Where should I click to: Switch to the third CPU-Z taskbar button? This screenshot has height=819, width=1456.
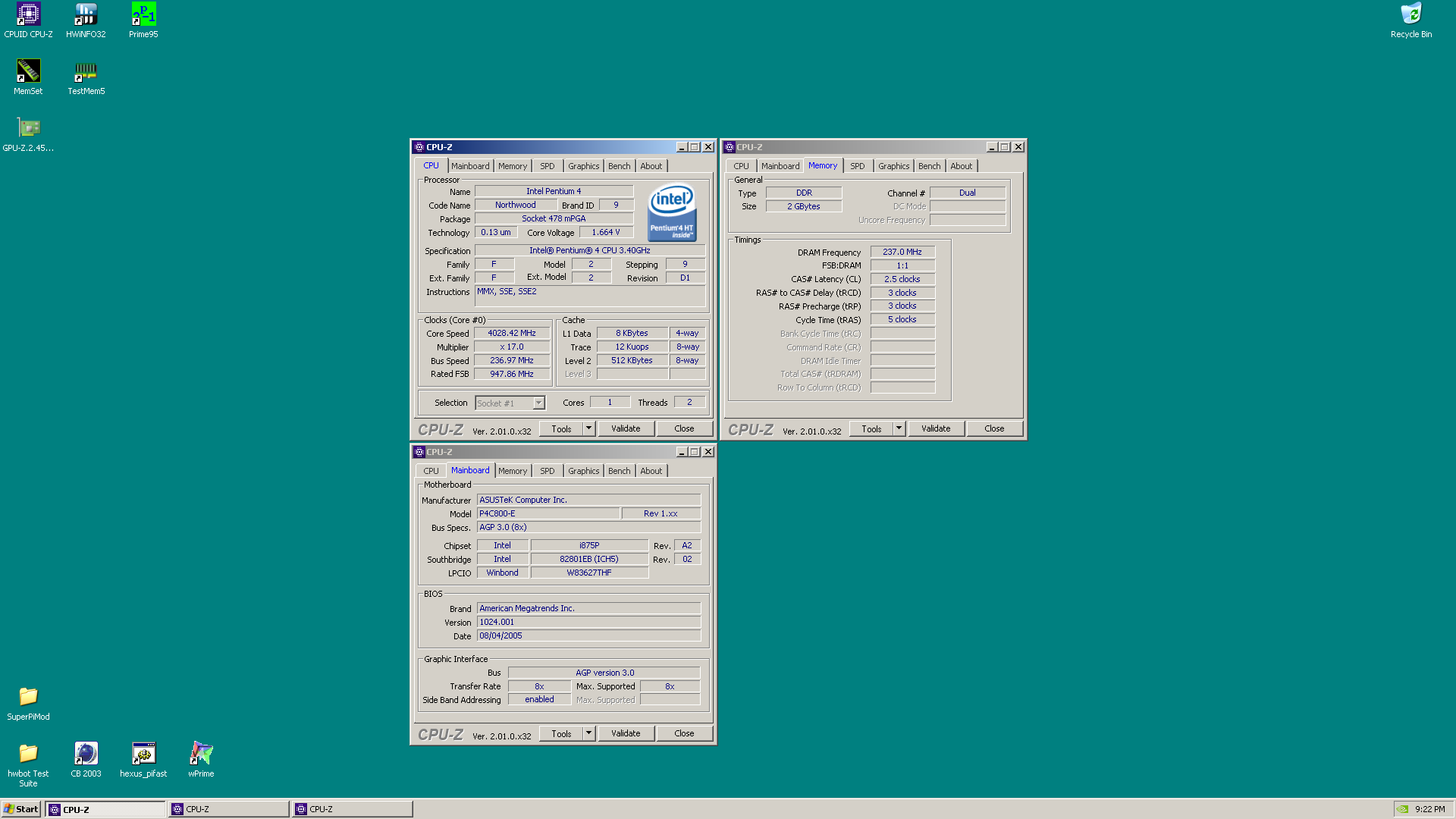[352, 809]
